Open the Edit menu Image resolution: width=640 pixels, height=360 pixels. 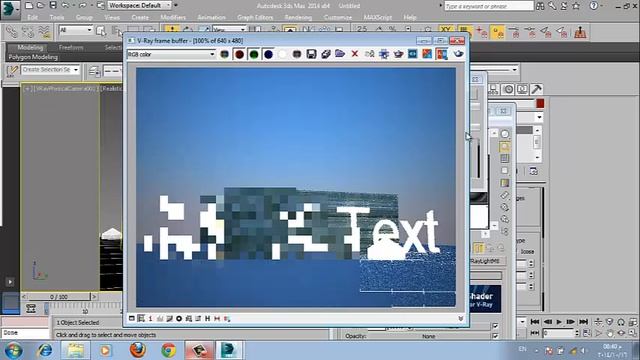33,17
